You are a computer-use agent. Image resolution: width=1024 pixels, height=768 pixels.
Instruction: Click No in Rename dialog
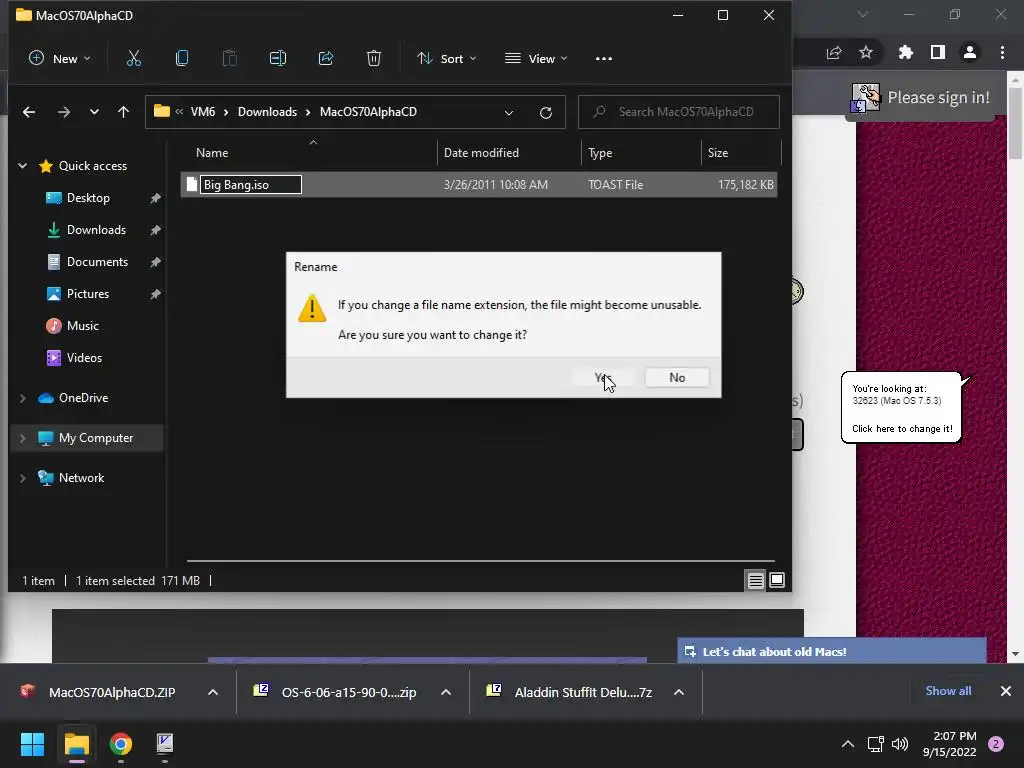point(677,377)
